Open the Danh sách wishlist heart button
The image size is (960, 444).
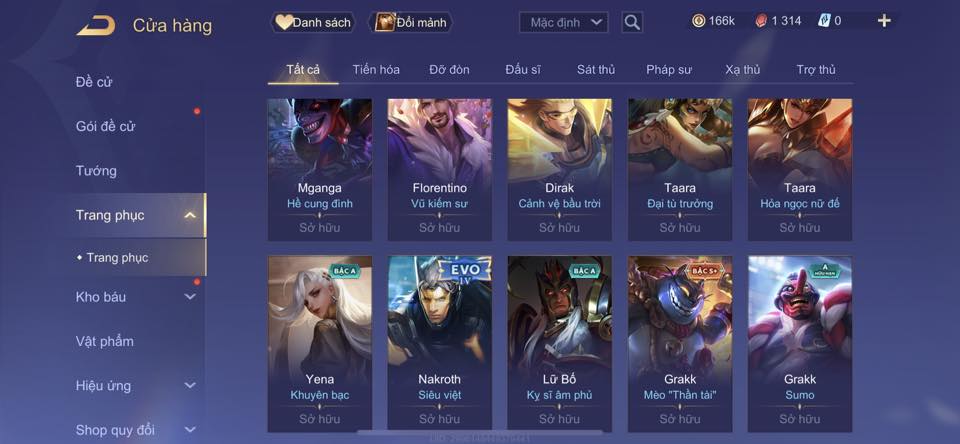(313, 23)
